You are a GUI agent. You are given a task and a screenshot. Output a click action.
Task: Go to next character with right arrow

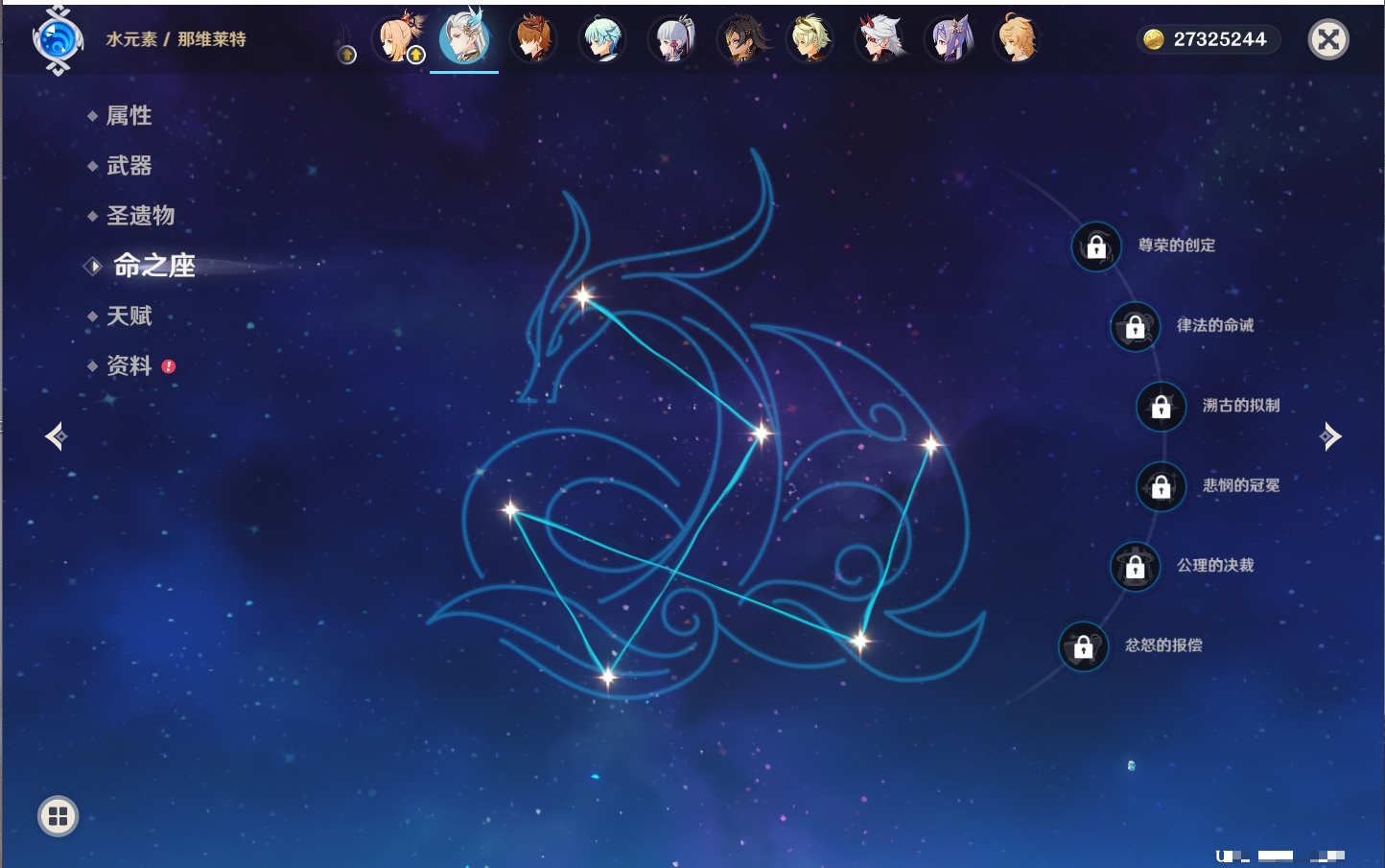coord(1329,436)
